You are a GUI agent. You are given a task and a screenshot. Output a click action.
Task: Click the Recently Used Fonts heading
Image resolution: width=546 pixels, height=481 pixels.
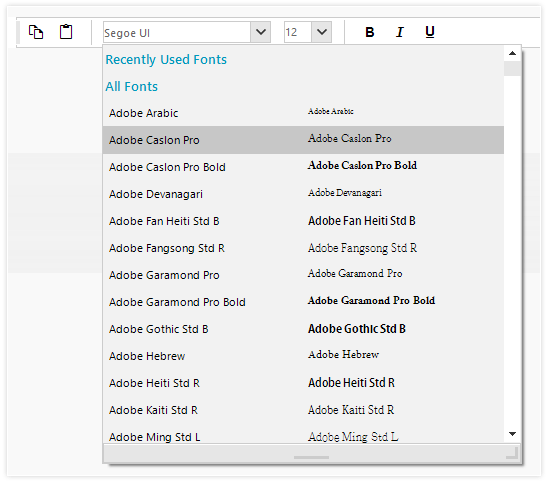click(166, 60)
